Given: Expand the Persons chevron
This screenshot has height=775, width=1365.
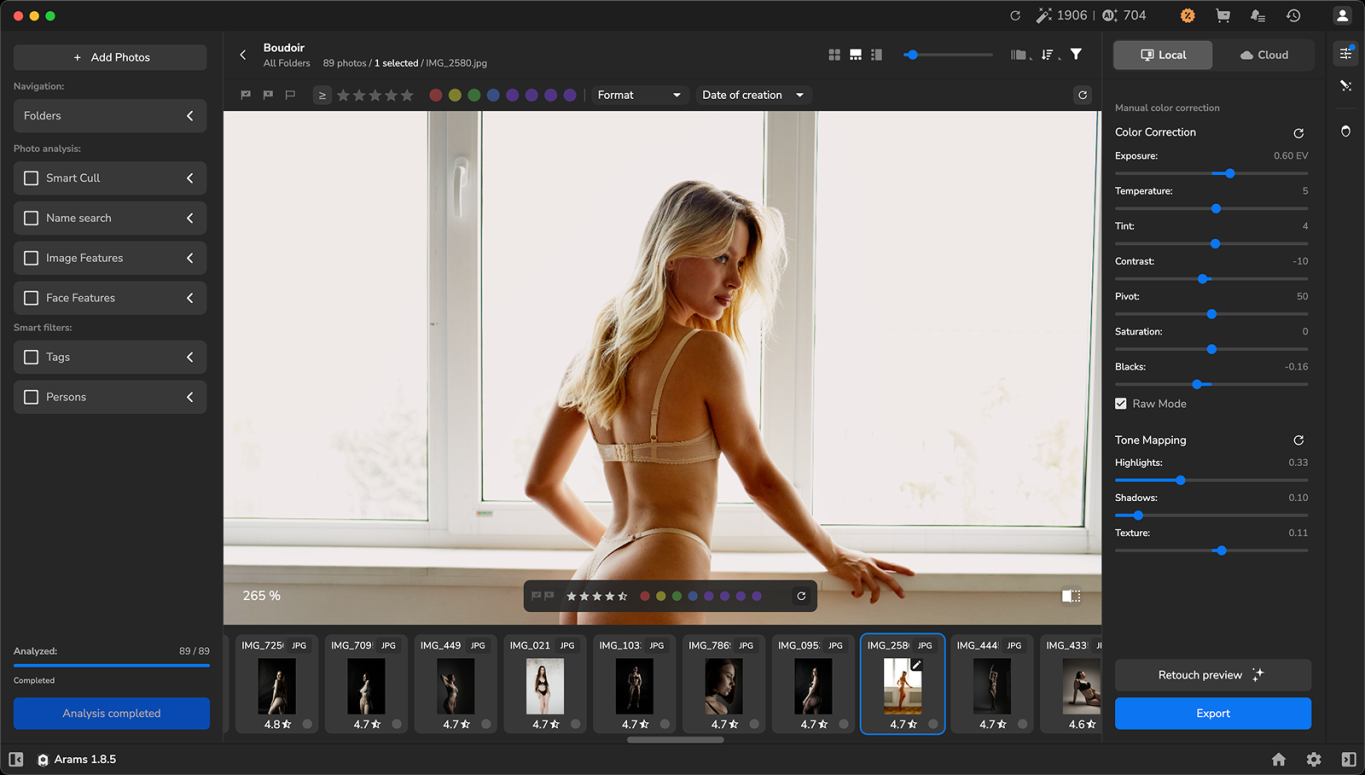Looking at the screenshot, I should [x=190, y=397].
